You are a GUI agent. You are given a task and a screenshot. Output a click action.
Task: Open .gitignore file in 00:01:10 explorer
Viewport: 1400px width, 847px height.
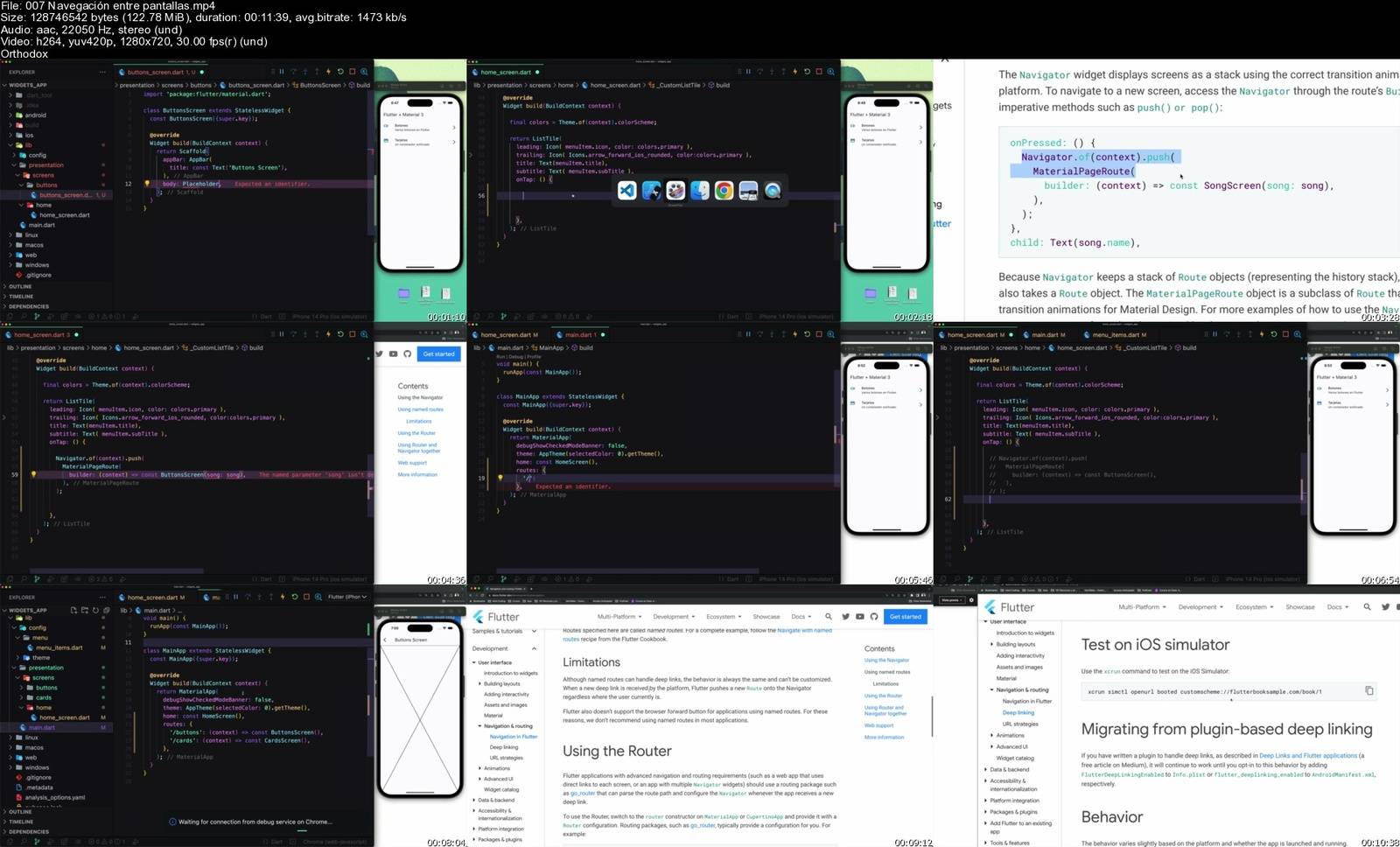click(x=38, y=275)
